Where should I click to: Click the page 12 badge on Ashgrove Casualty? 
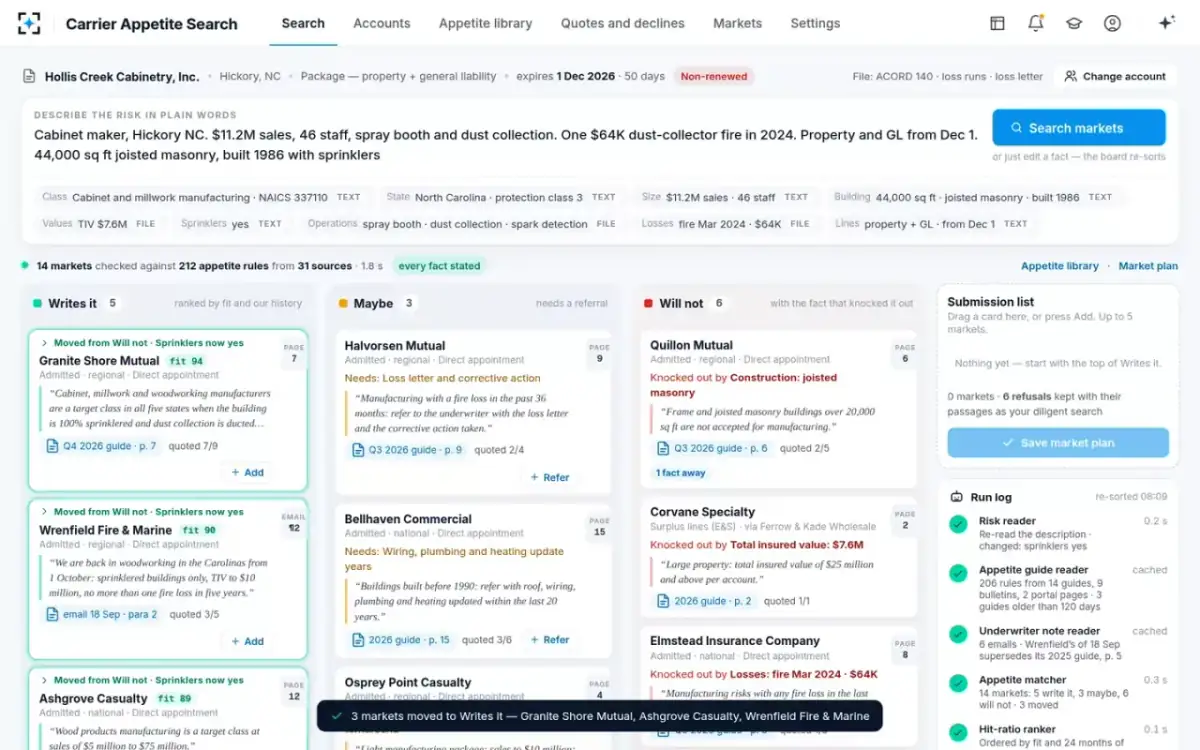click(x=294, y=692)
